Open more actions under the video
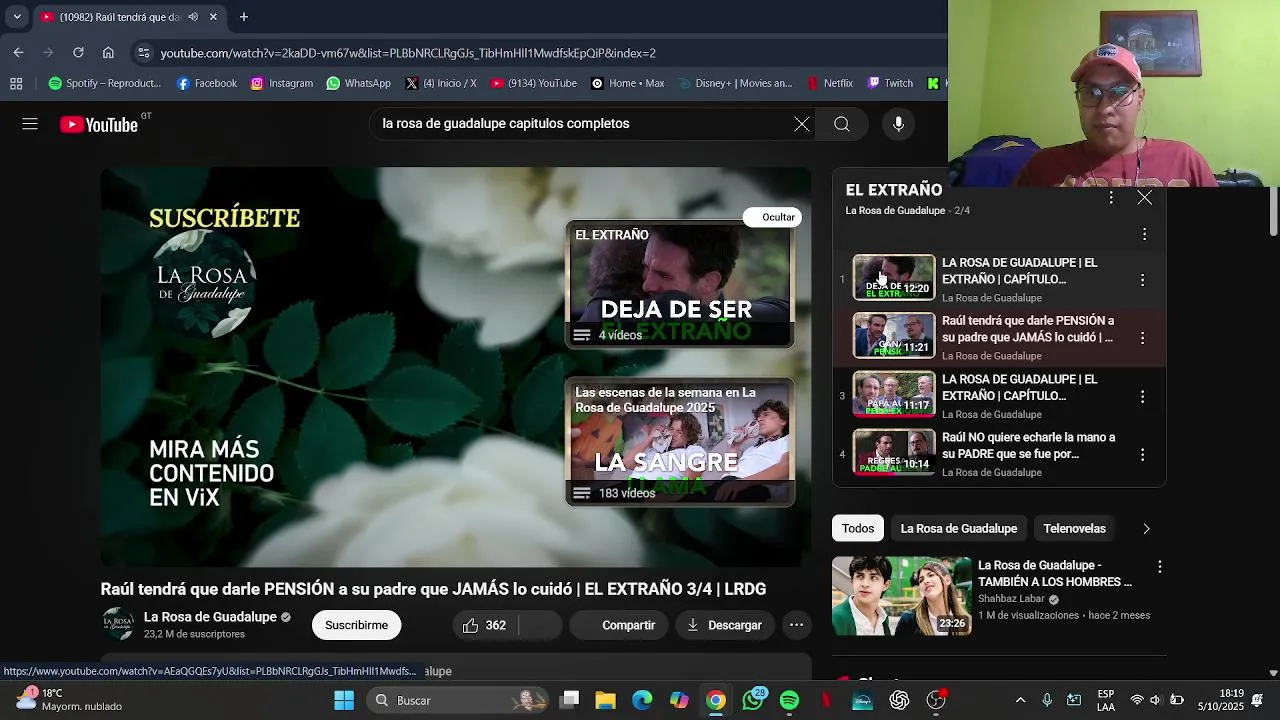 796,625
